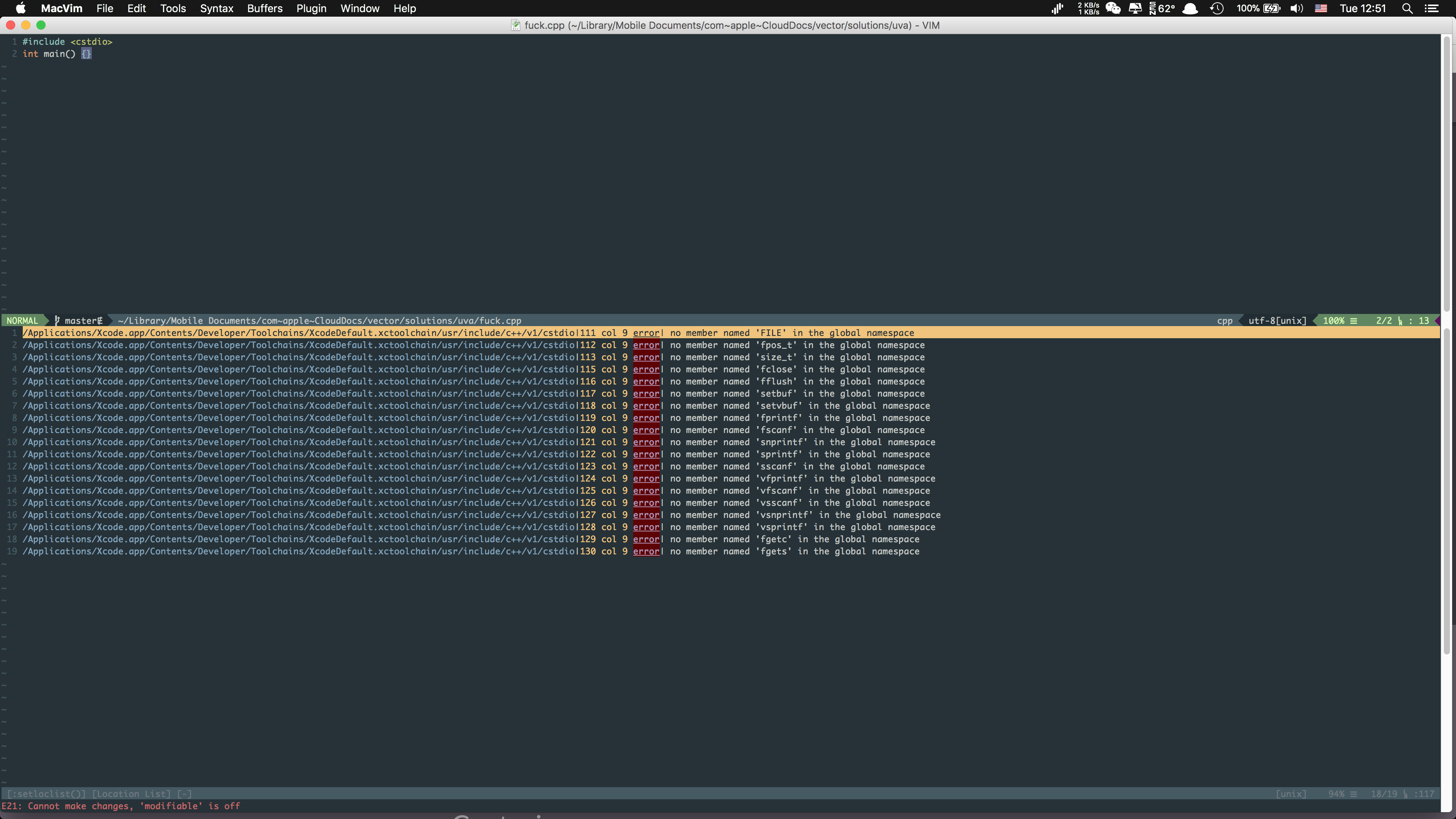Open the Edit menu
Viewport: 1456px width, 819px height.
pyautogui.click(x=136, y=8)
